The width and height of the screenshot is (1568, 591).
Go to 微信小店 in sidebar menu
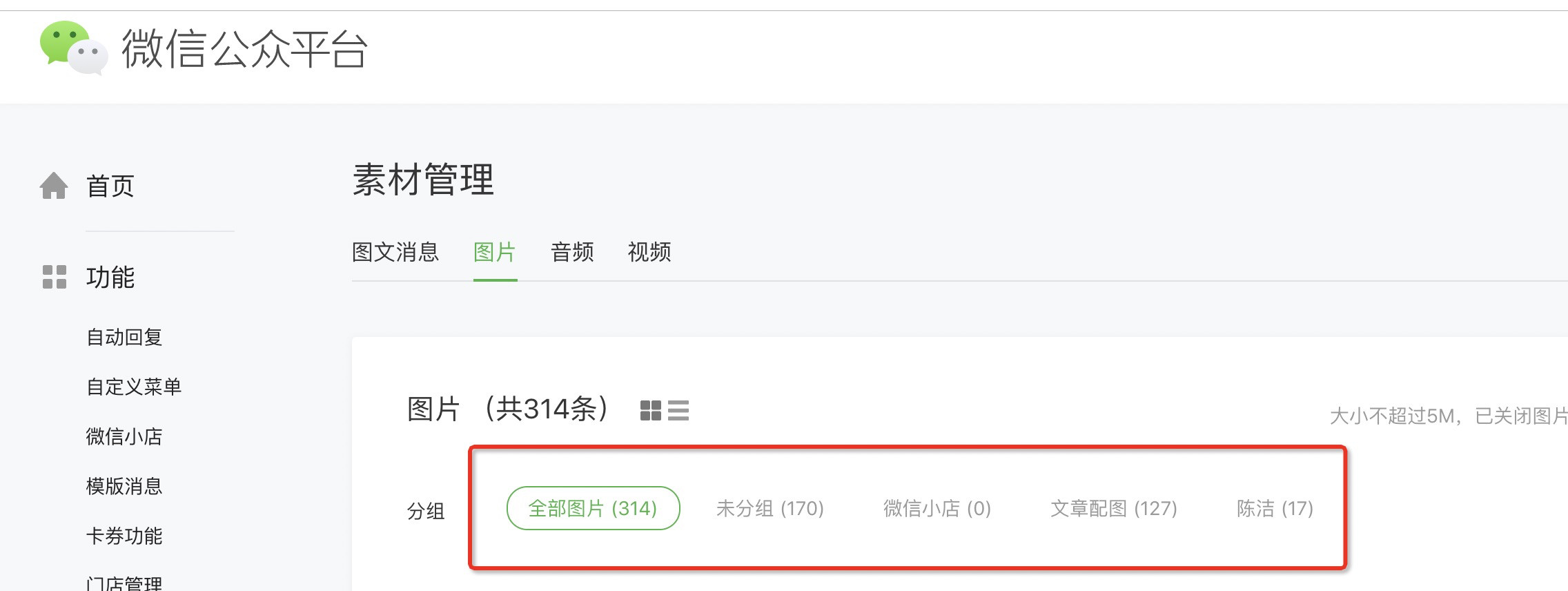[x=124, y=436]
